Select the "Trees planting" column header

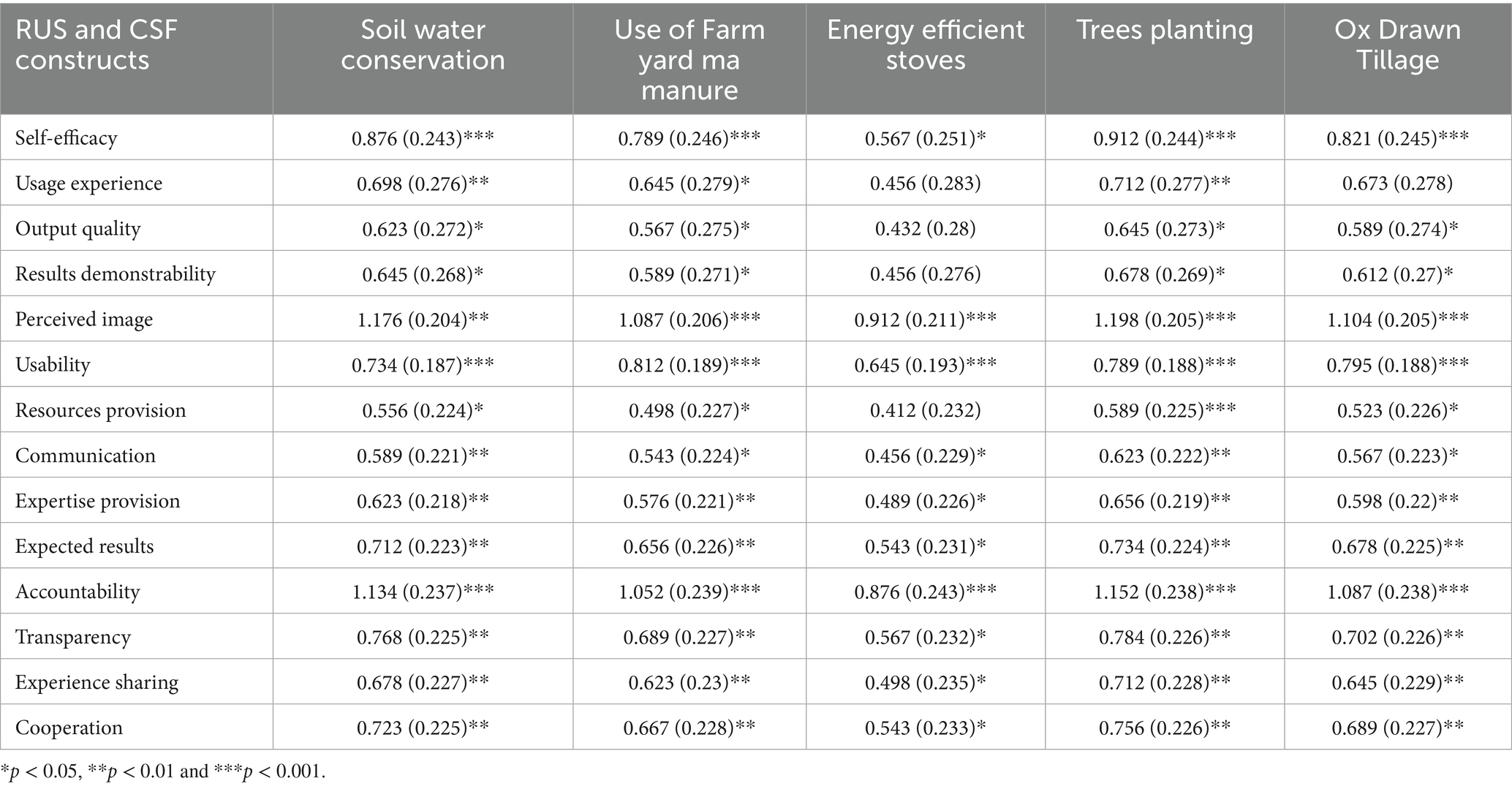coord(1164,30)
